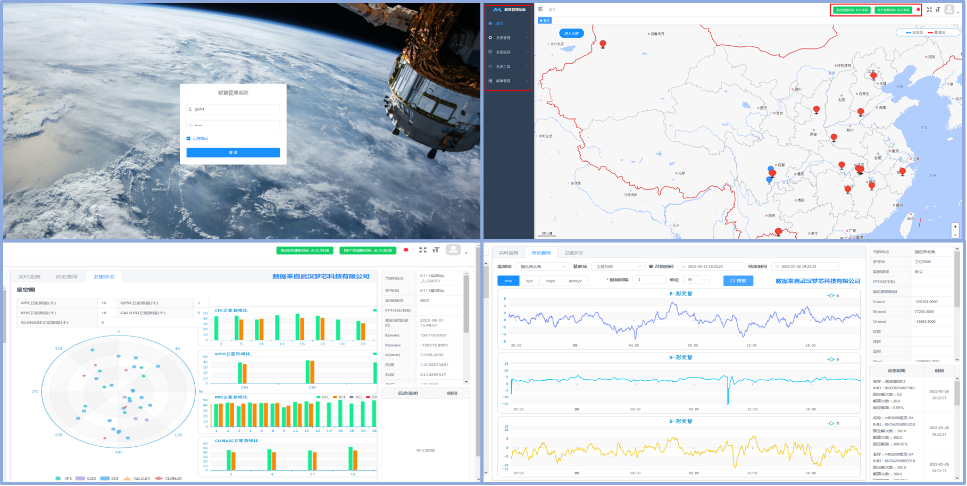Switch to real-time monitoring tab in history query panel

[x=508, y=253]
